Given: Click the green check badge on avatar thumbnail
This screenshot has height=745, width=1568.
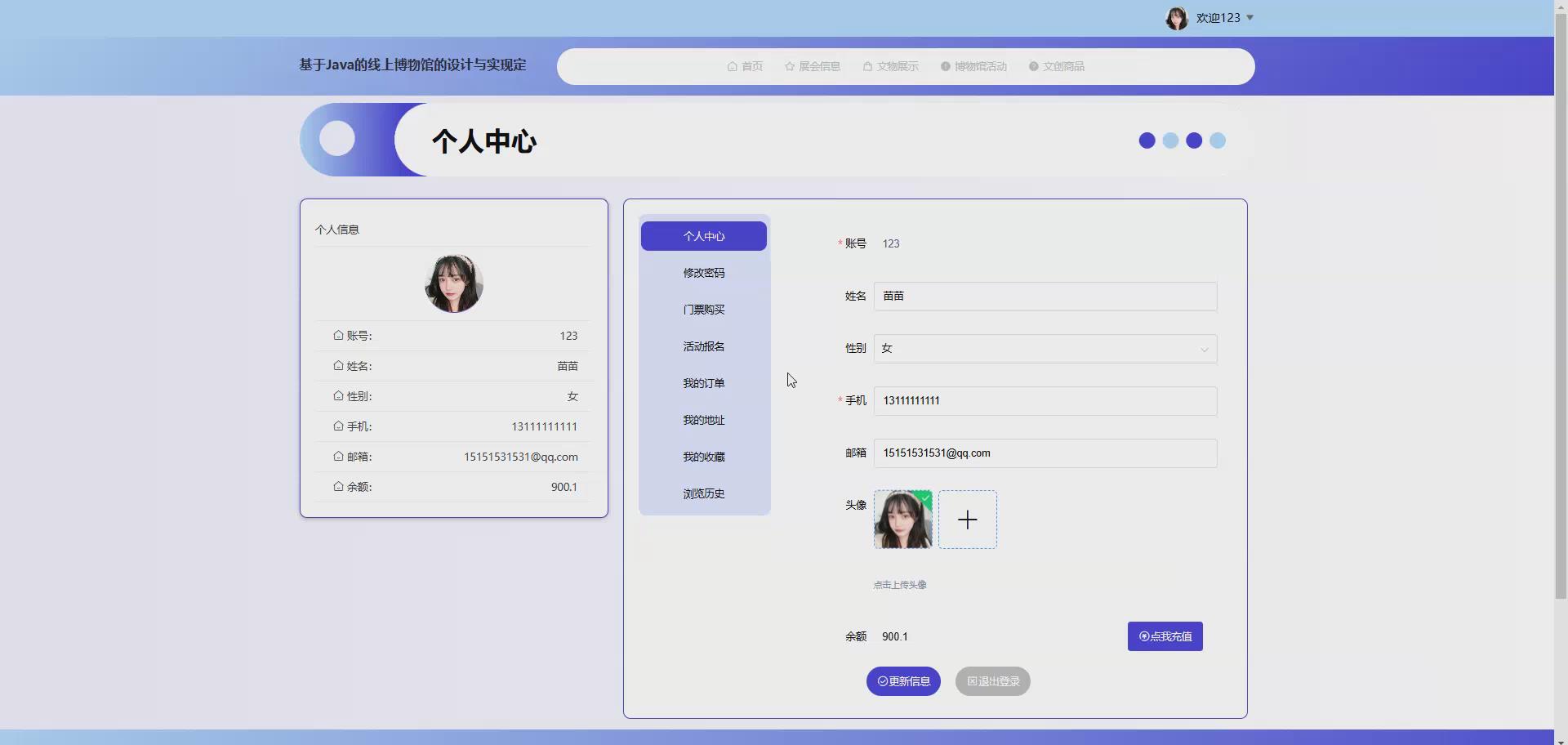Looking at the screenshot, I should [x=924, y=497].
